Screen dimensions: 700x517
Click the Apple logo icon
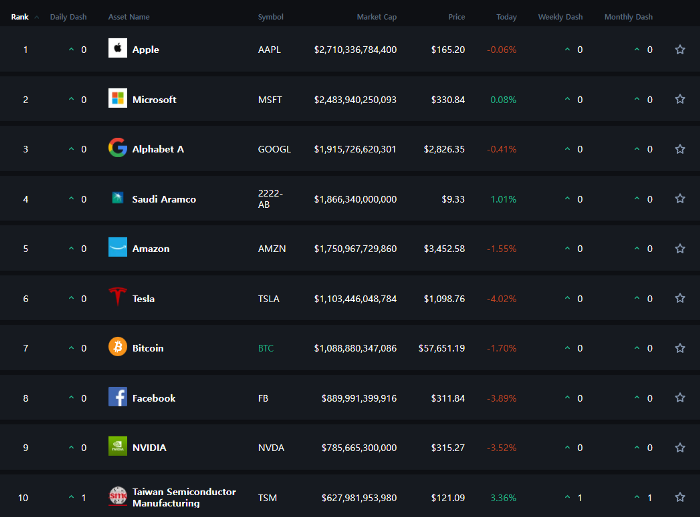click(117, 48)
